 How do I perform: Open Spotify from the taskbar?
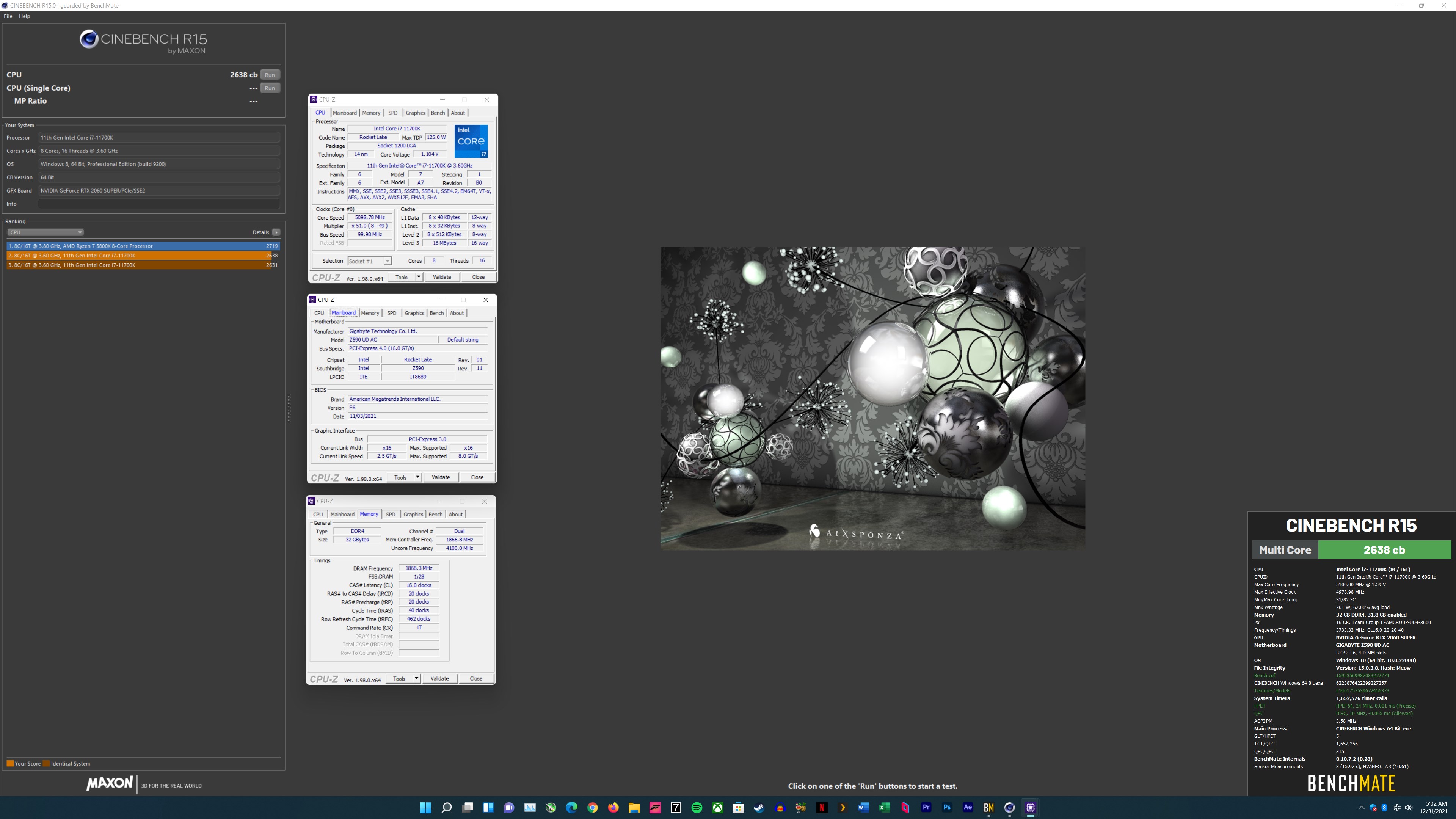697,807
